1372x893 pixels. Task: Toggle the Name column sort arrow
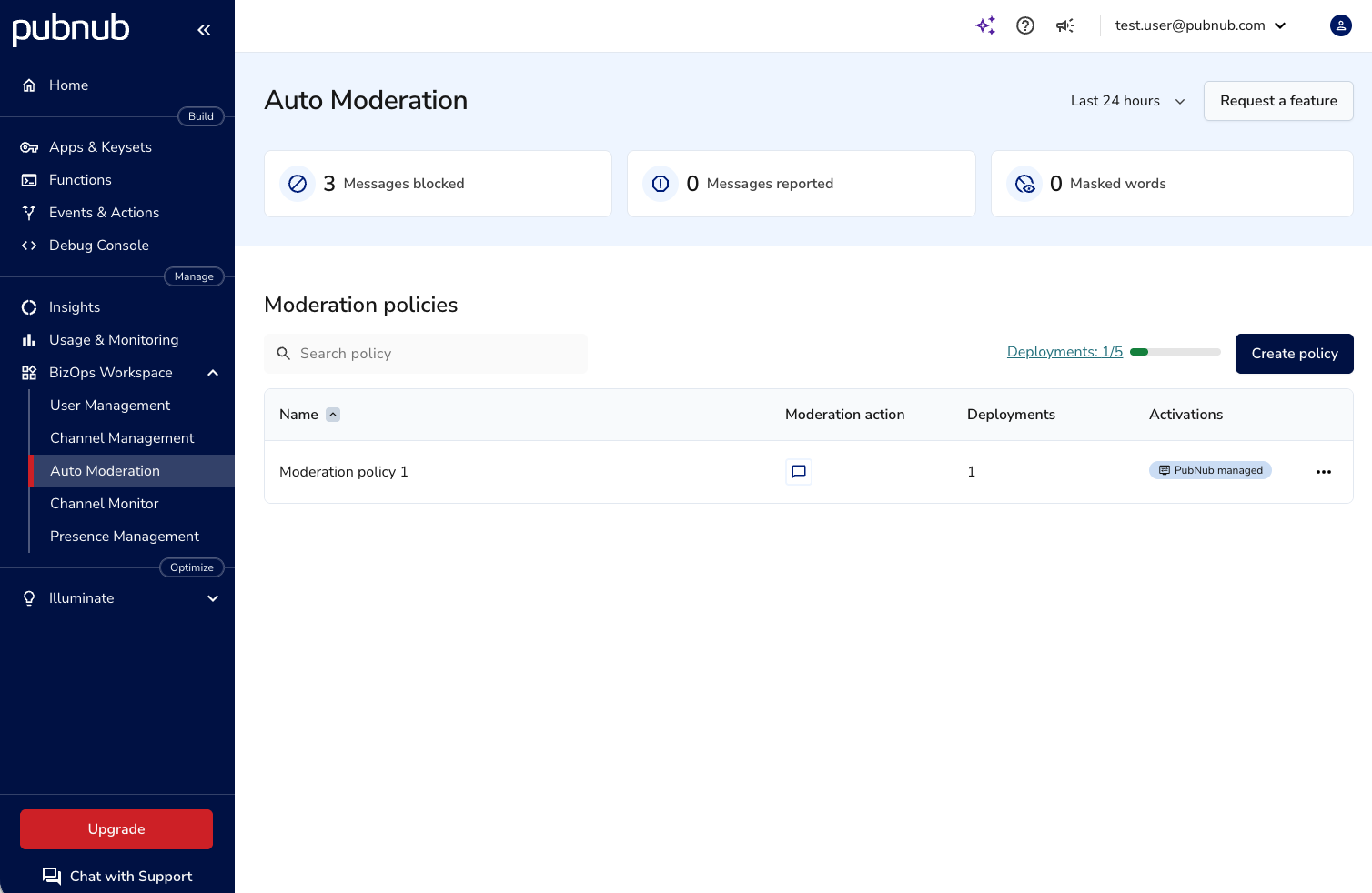[333, 415]
